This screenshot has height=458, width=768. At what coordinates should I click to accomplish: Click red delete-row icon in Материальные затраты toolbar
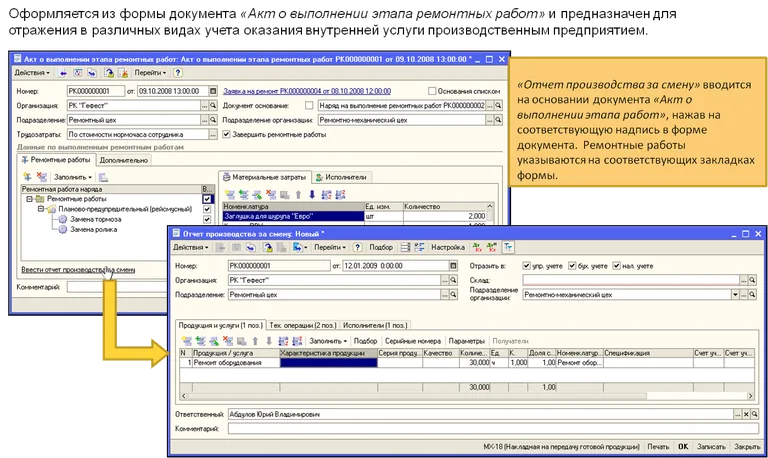click(x=270, y=194)
